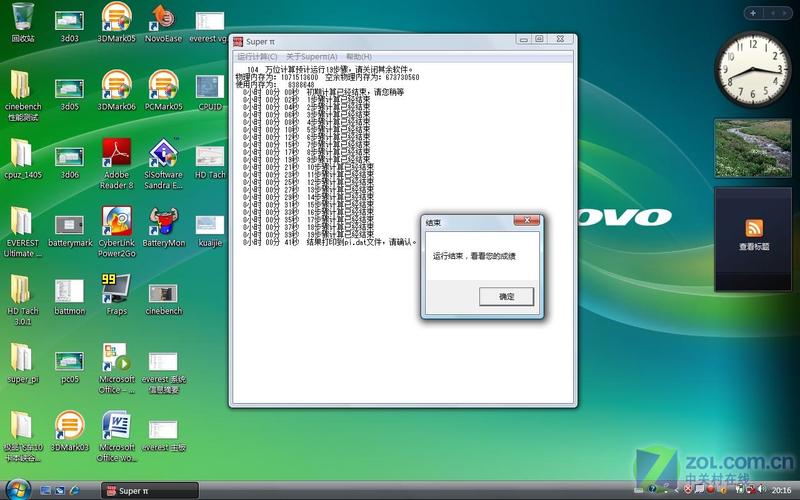
Task: Open the CPUID desktop file
Action: pos(210,93)
